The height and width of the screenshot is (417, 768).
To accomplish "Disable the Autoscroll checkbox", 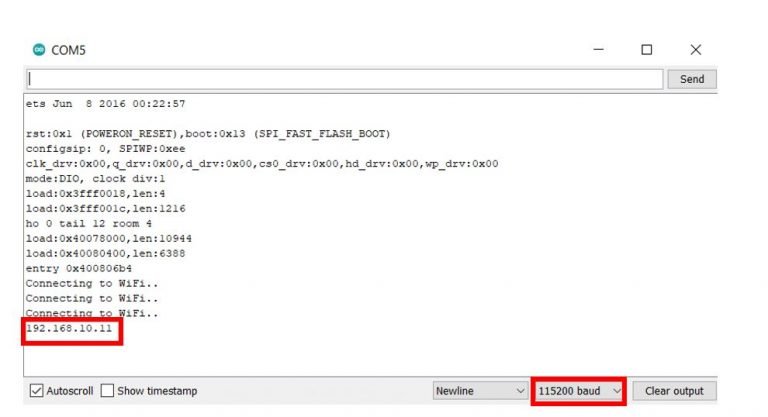I will [x=36, y=391].
